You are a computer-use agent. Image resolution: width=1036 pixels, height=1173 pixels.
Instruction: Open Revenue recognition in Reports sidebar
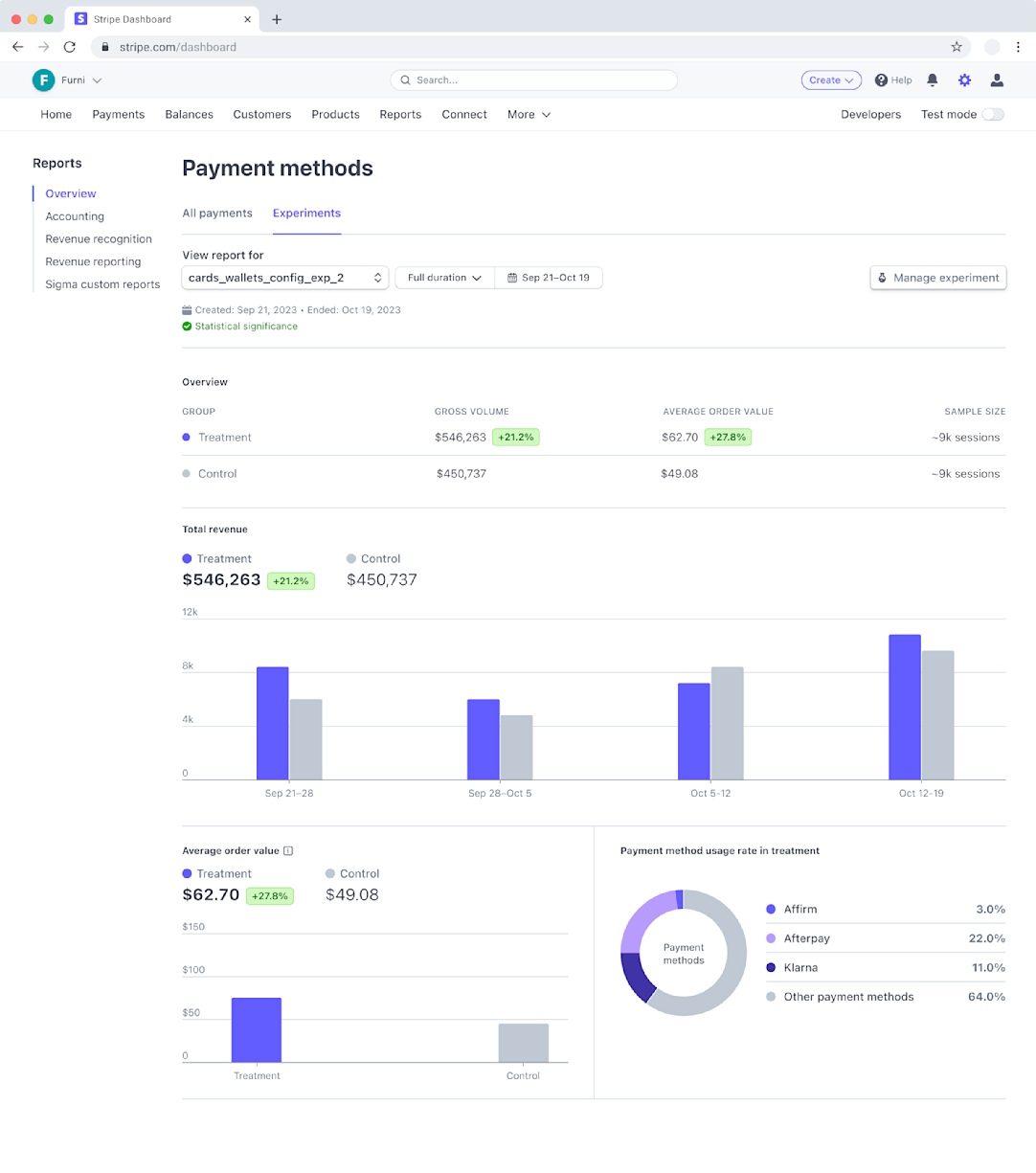pos(99,239)
